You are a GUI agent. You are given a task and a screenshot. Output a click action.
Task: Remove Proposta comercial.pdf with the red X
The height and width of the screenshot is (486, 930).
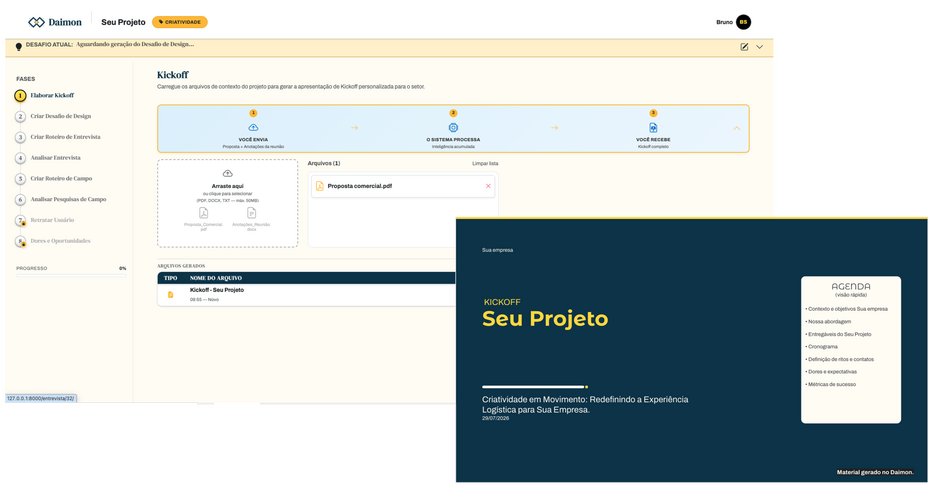point(488,186)
